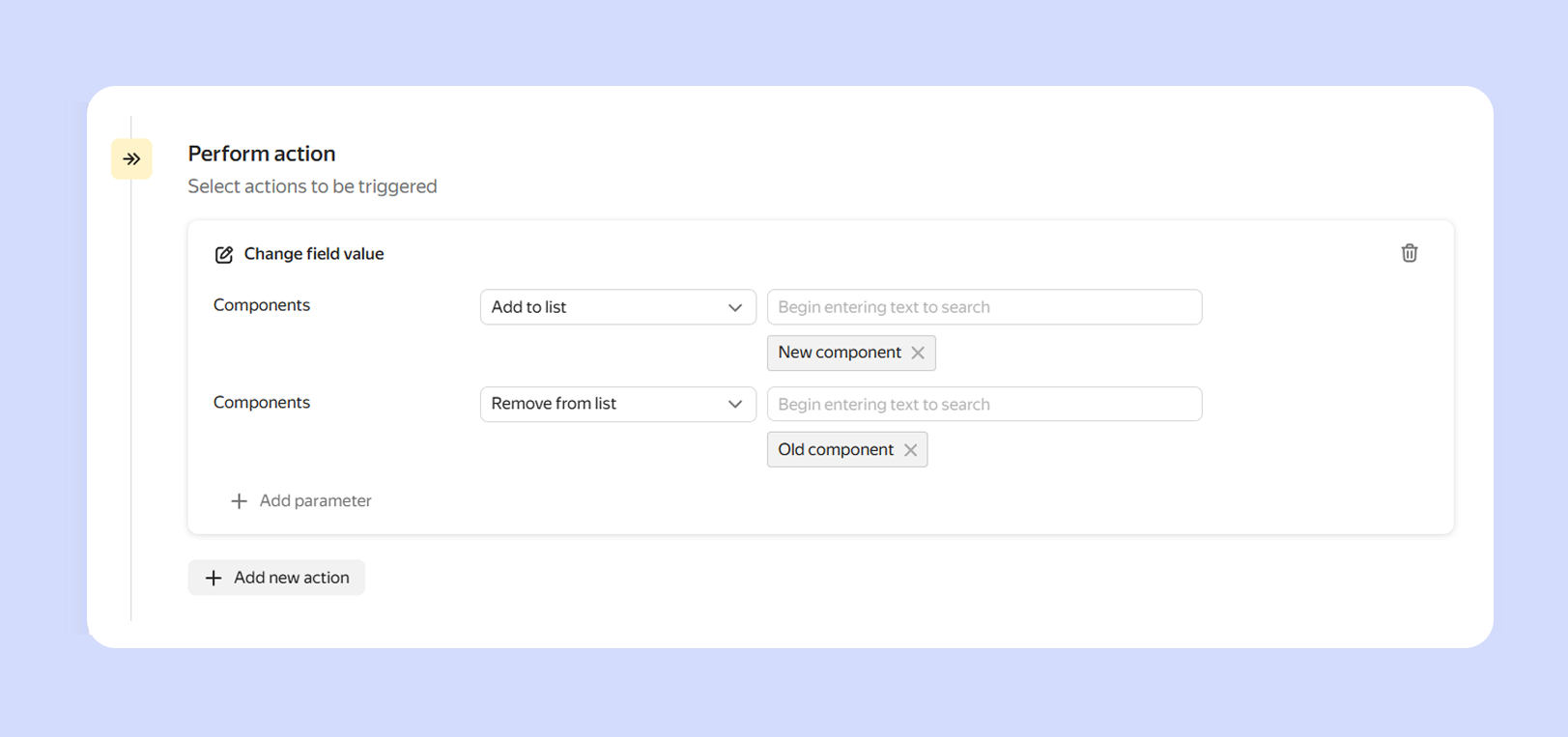Click the edit pencil icon beside Change field value
This screenshot has height=737, width=1568.
click(224, 255)
